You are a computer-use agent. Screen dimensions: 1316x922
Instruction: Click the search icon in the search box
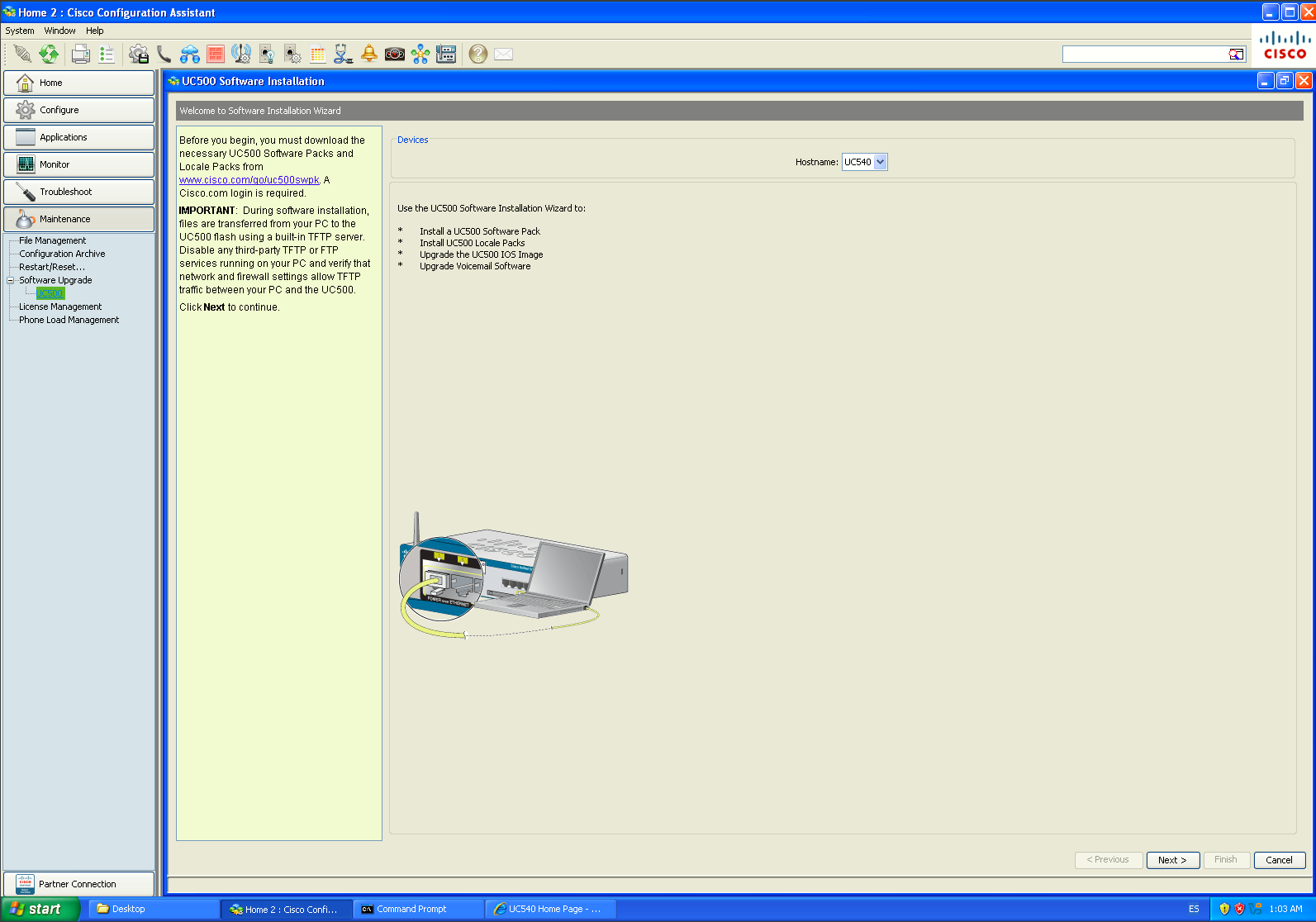1236,55
